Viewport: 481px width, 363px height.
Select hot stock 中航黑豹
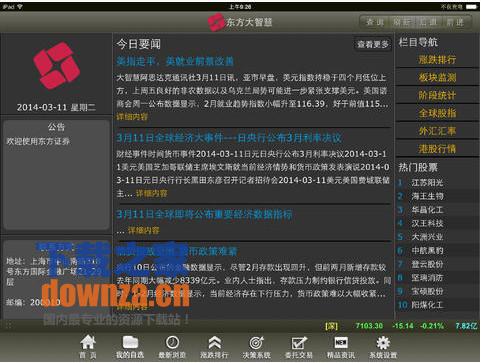pyautogui.click(x=427, y=250)
